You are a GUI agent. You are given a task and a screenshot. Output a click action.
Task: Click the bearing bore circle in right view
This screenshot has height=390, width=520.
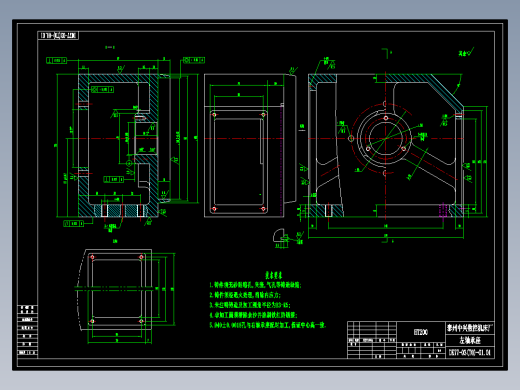click(385, 138)
